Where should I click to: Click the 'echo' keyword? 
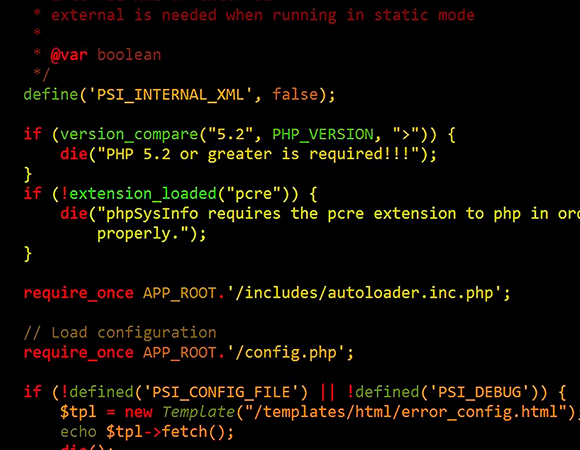click(x=78, y=432)
